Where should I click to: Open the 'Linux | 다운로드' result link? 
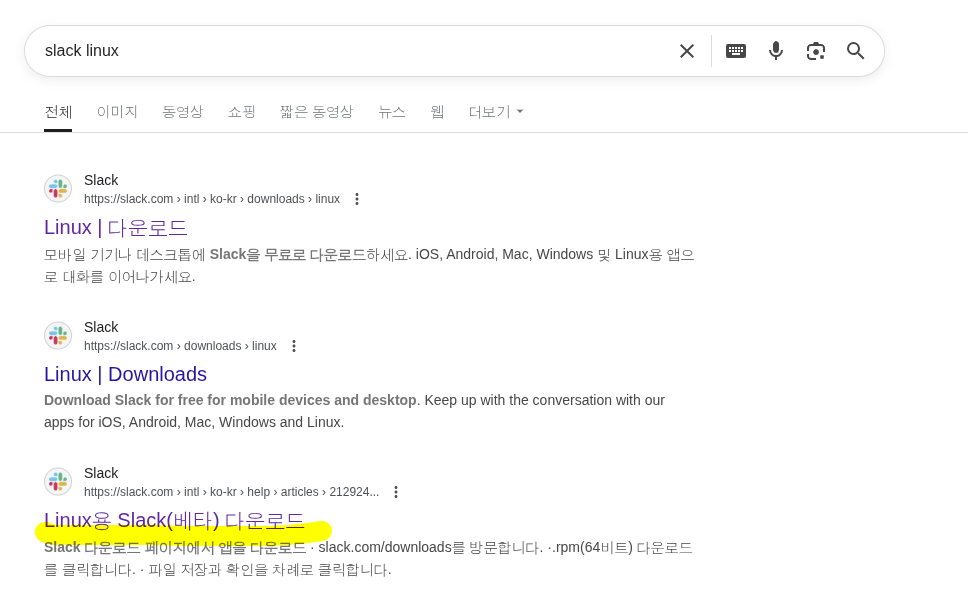point(115,227)
